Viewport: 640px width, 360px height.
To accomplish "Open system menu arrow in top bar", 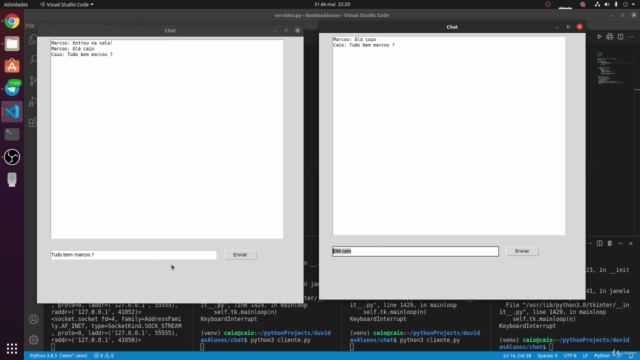I will click(x=633, y=4).
